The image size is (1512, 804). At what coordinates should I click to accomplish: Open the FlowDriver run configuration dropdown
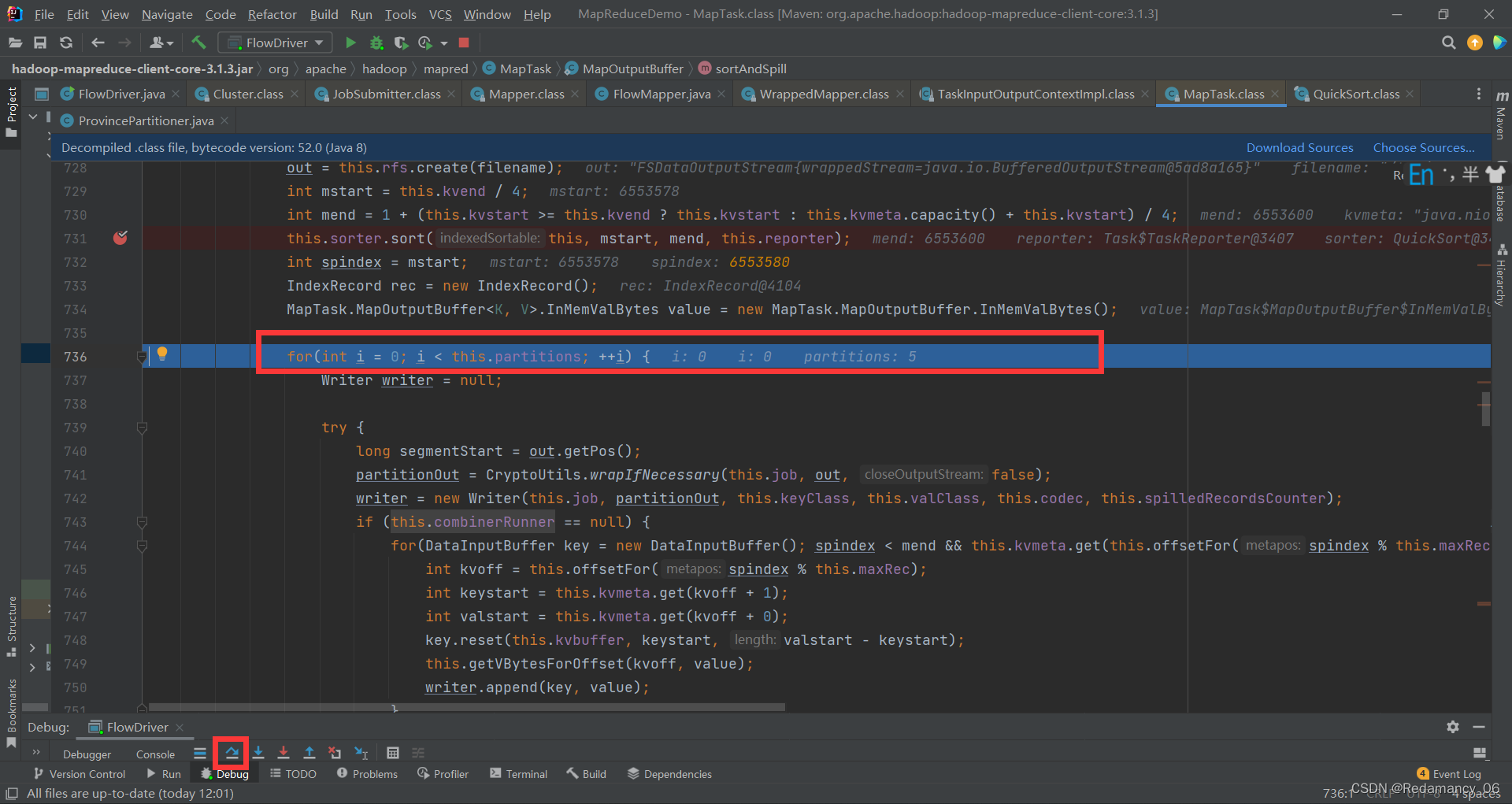pos(275,43)
